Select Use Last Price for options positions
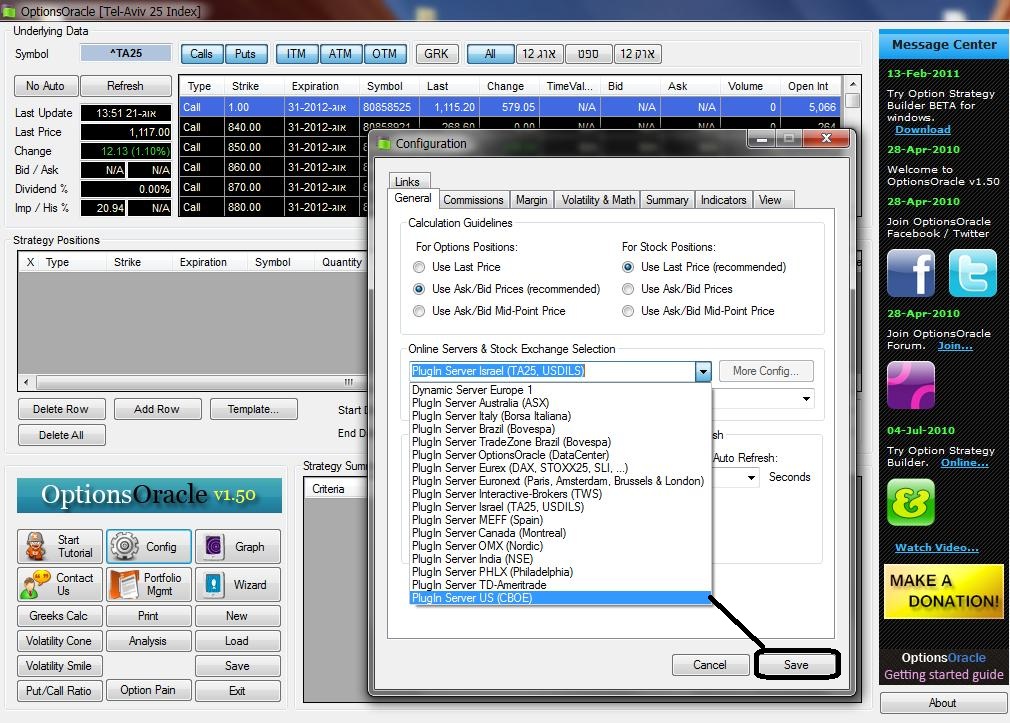Screen dimensions: 1010x723 [419, 267]
